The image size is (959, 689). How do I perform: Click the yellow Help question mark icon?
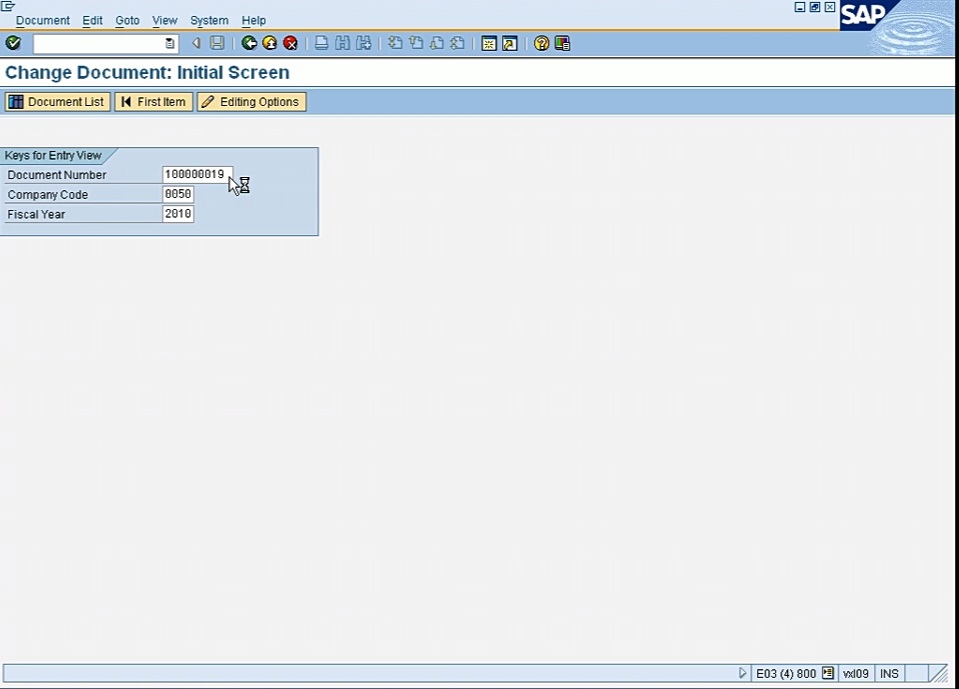point(541,43)
